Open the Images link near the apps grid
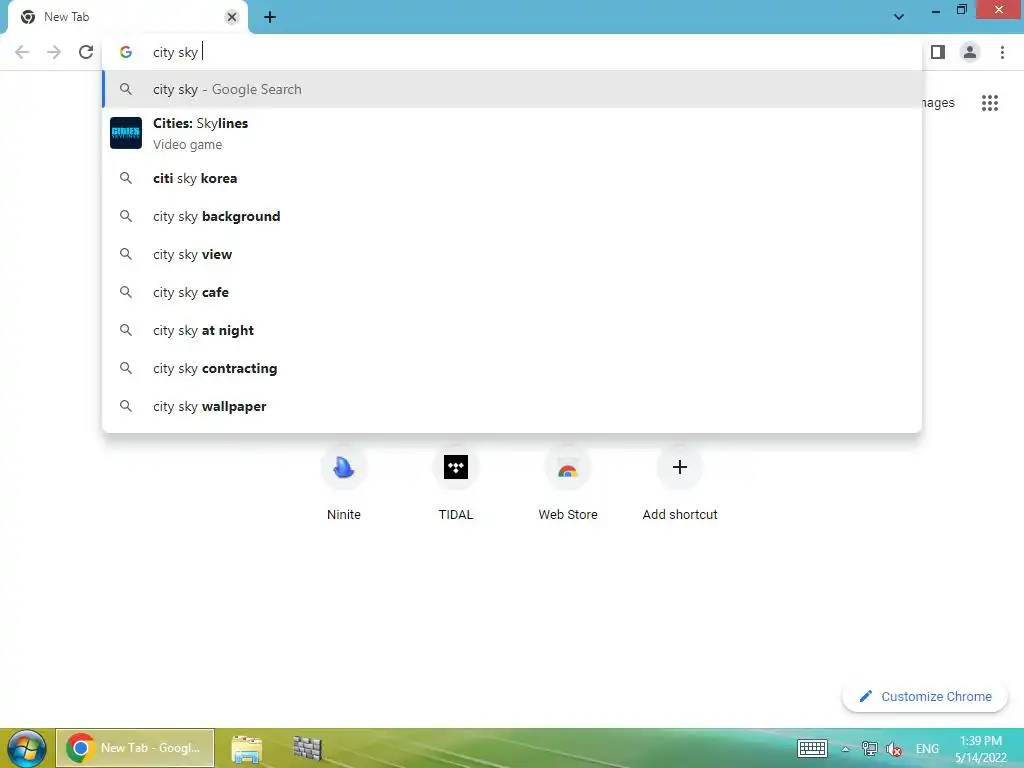Image resolution: width=1024 pixels, height=768 pixels. (x=938, y=103)
